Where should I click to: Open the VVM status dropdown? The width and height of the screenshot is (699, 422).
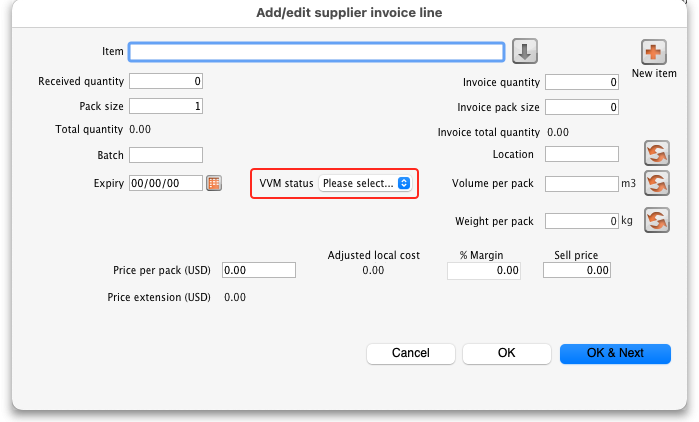click(365, 183)
